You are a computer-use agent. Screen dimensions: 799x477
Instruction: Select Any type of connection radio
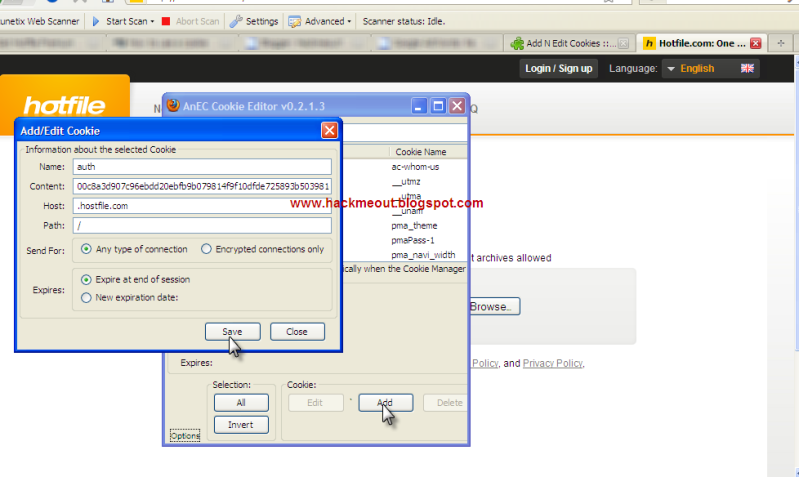tap(86, 249)
